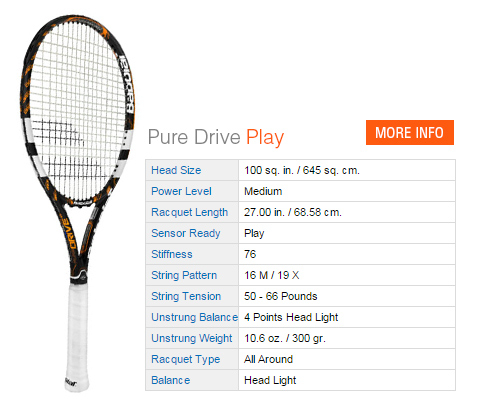Open the Babolat racquet product image
Image resolution: width=477 pixels, height=411 pixels.
77,202
